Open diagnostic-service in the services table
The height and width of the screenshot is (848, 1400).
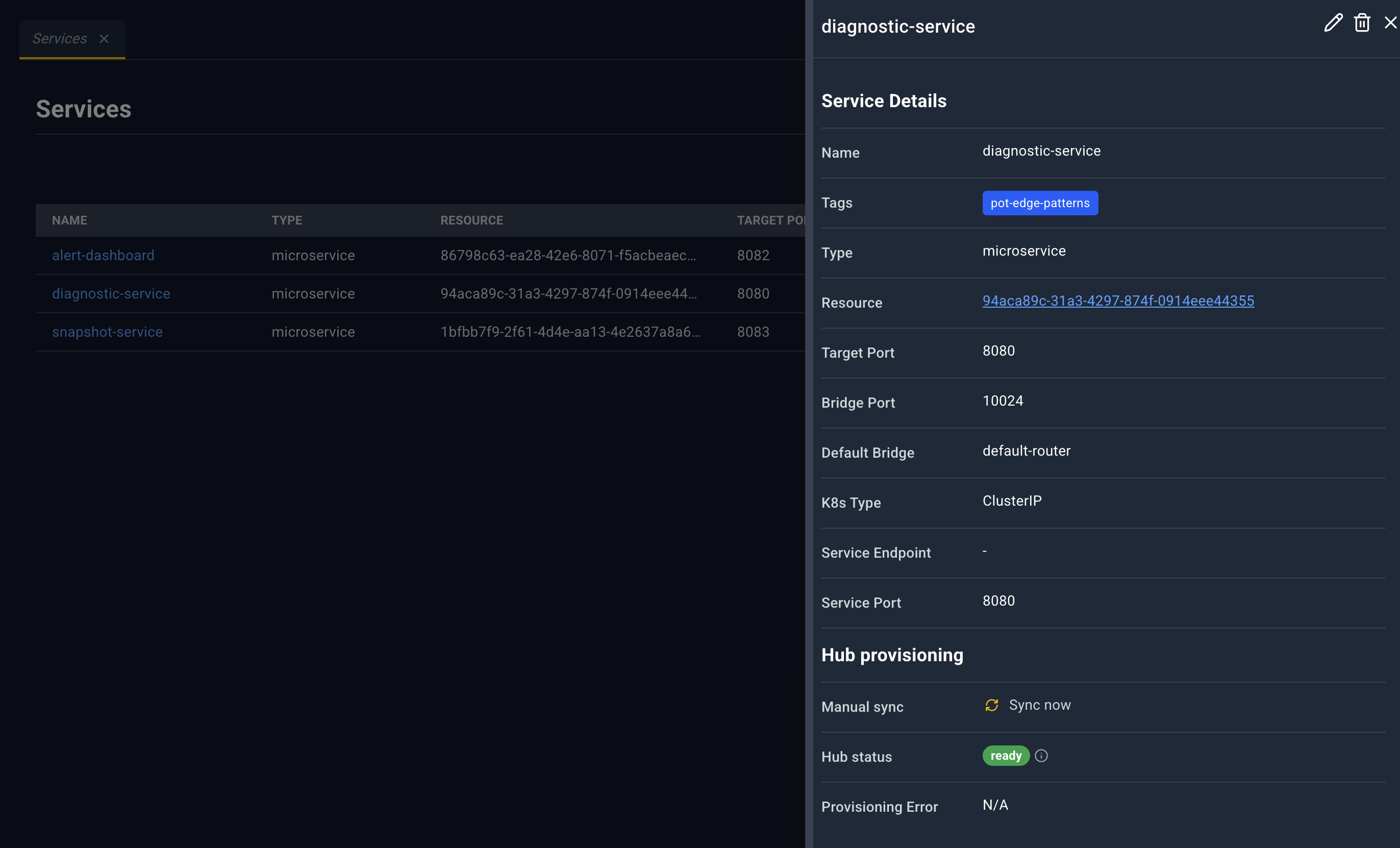tap(111, 293)
